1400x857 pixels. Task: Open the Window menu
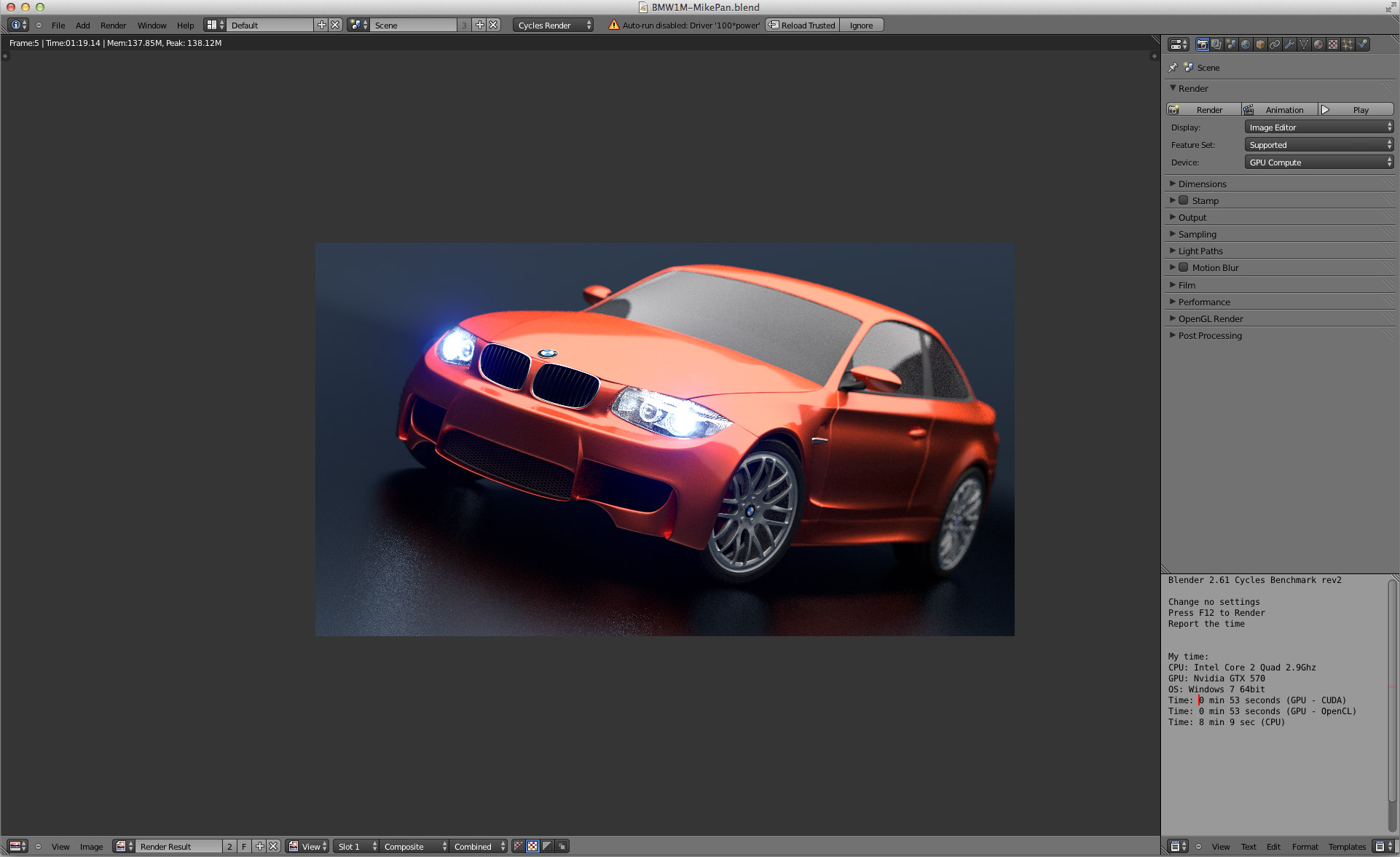click(152, 25)
